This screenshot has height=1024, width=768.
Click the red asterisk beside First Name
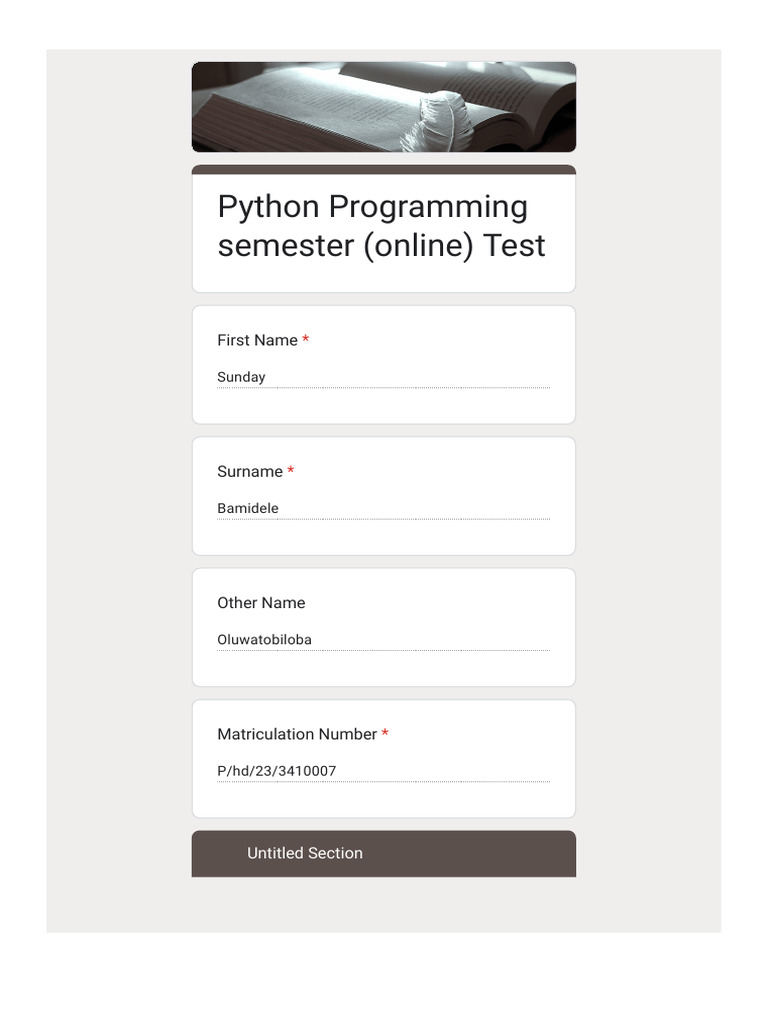pos(305,340)
